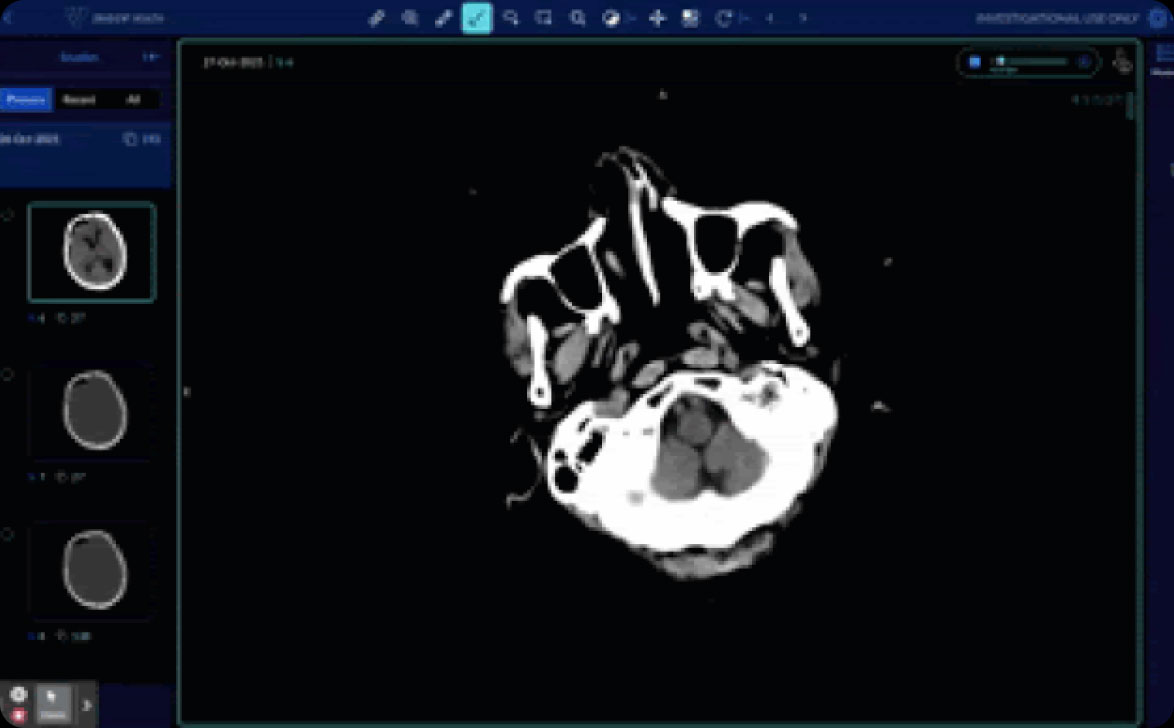The image size is (1174, 728).
Task: Select the first brain CT thumbnail
Action: click(x=92, y=252)
